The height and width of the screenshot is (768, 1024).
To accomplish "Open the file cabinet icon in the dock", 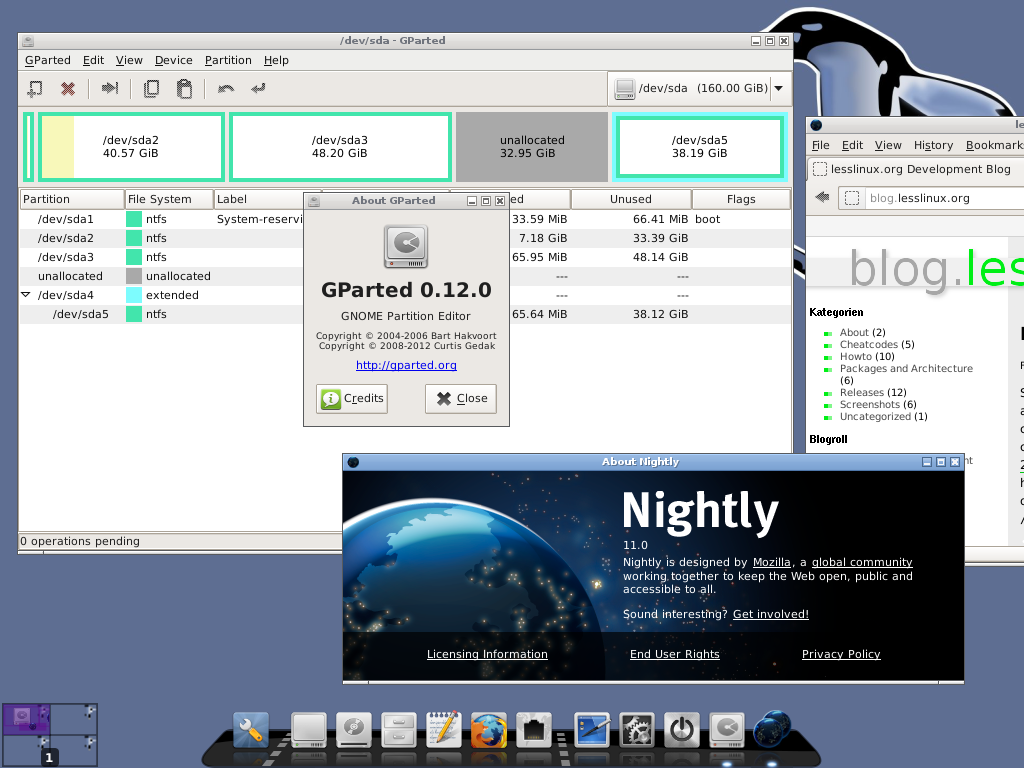I will [x=398, y=730].
